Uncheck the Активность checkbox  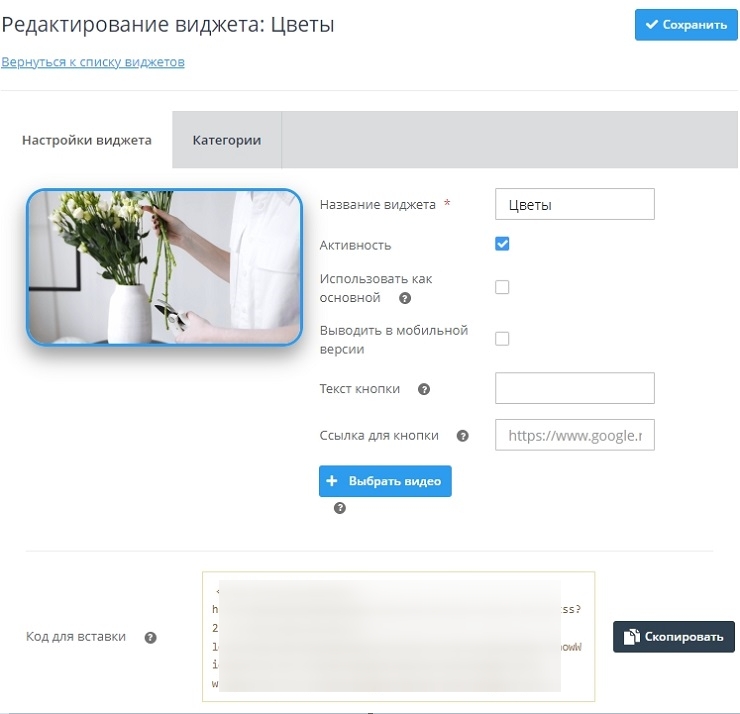[502, 244]
